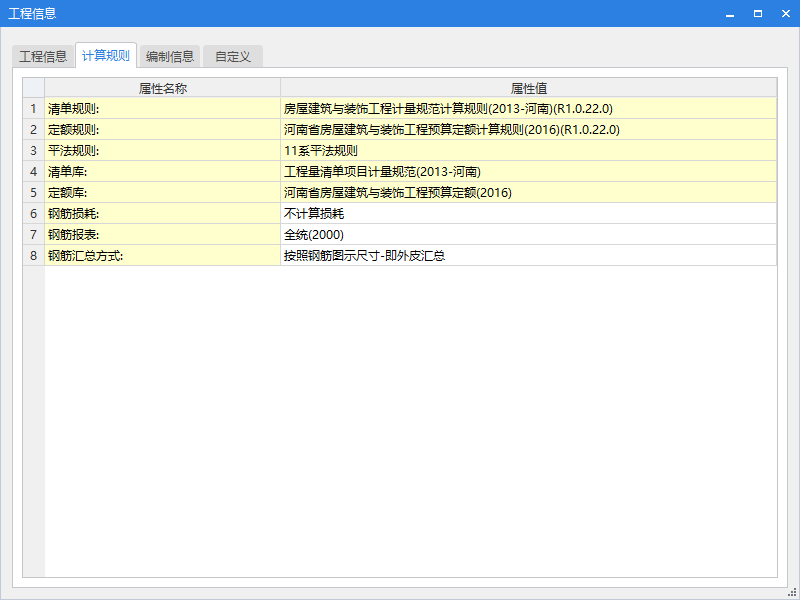Select the 计算规则 tab
The width and height of the screenshot is (800, 600).
coord(106,56)
